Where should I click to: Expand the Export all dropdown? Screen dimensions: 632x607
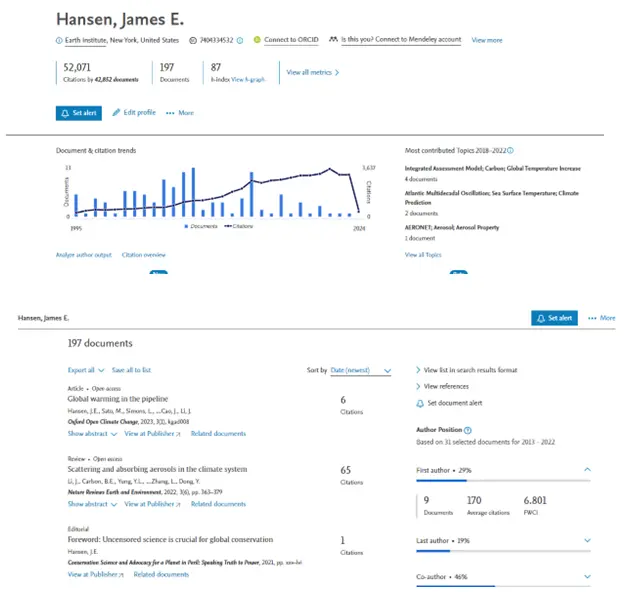[x=86, y=370]
